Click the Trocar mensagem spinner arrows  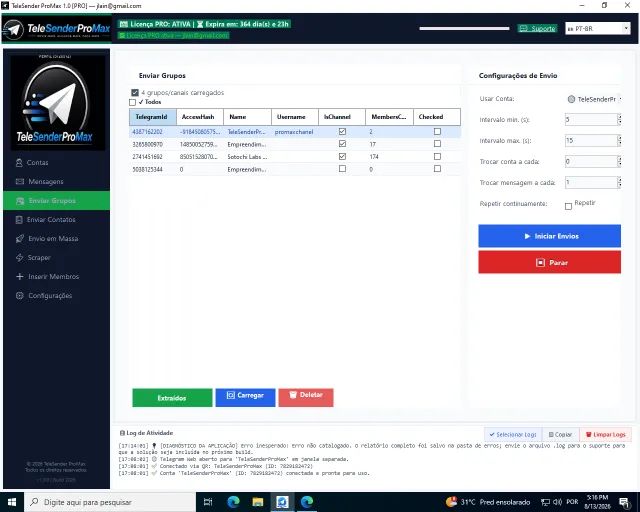click(619, 182)
